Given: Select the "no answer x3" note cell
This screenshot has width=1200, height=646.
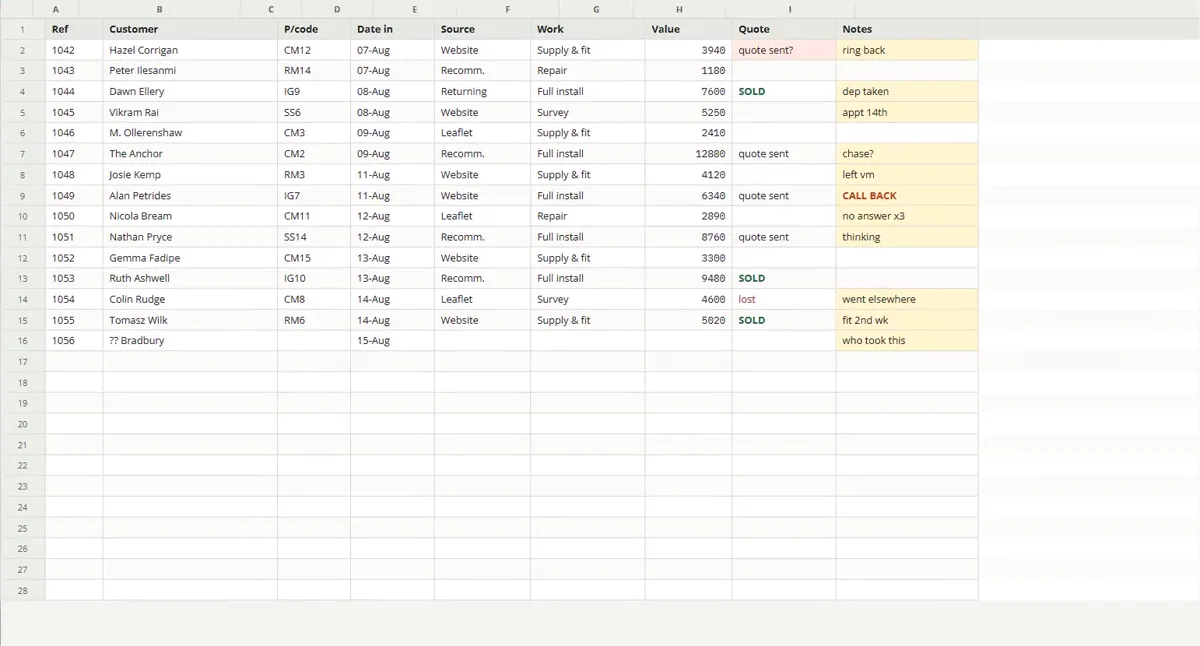Looking at the screenshot, I should tap(907, 216).
